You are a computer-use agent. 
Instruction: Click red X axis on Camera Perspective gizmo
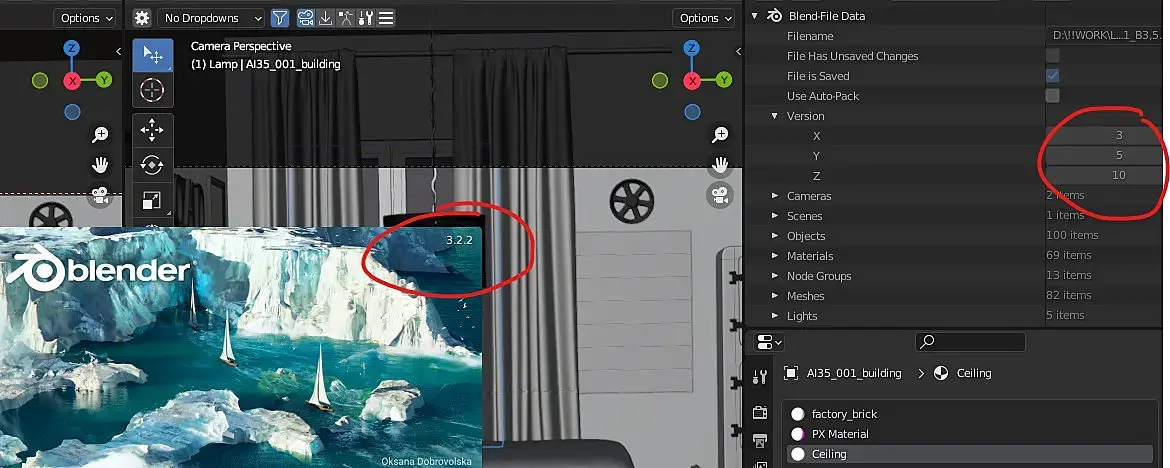coord(692,81)
